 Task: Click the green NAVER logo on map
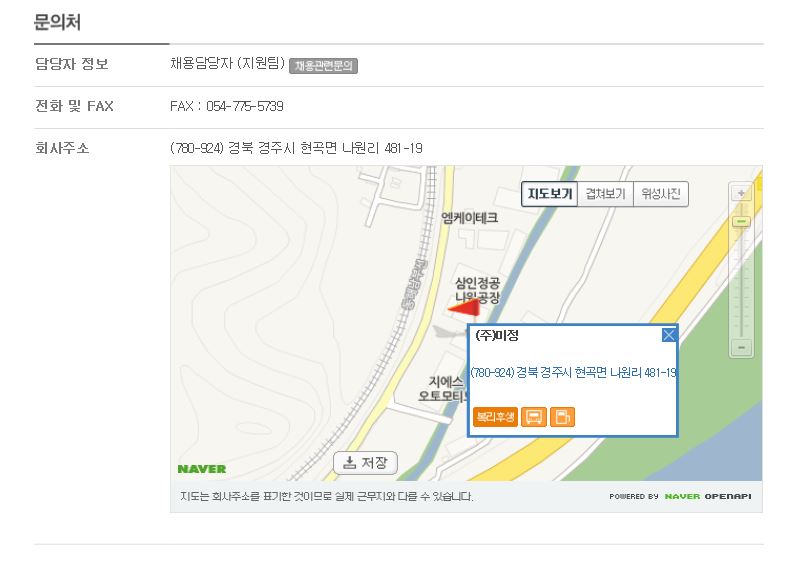202,469
